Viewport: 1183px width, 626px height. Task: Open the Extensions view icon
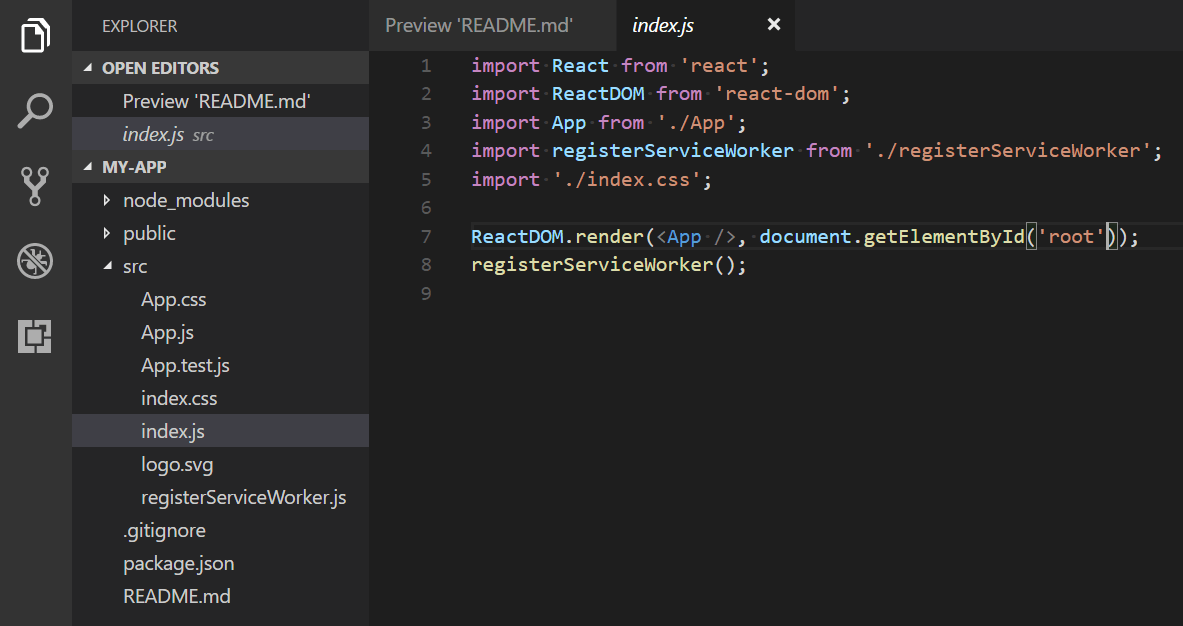coord(35,337)
